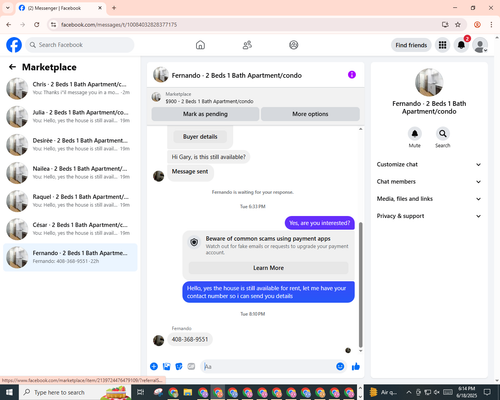Click the Facebook logo icon
This screenshot has height=400, width=500.
[14, 45]
